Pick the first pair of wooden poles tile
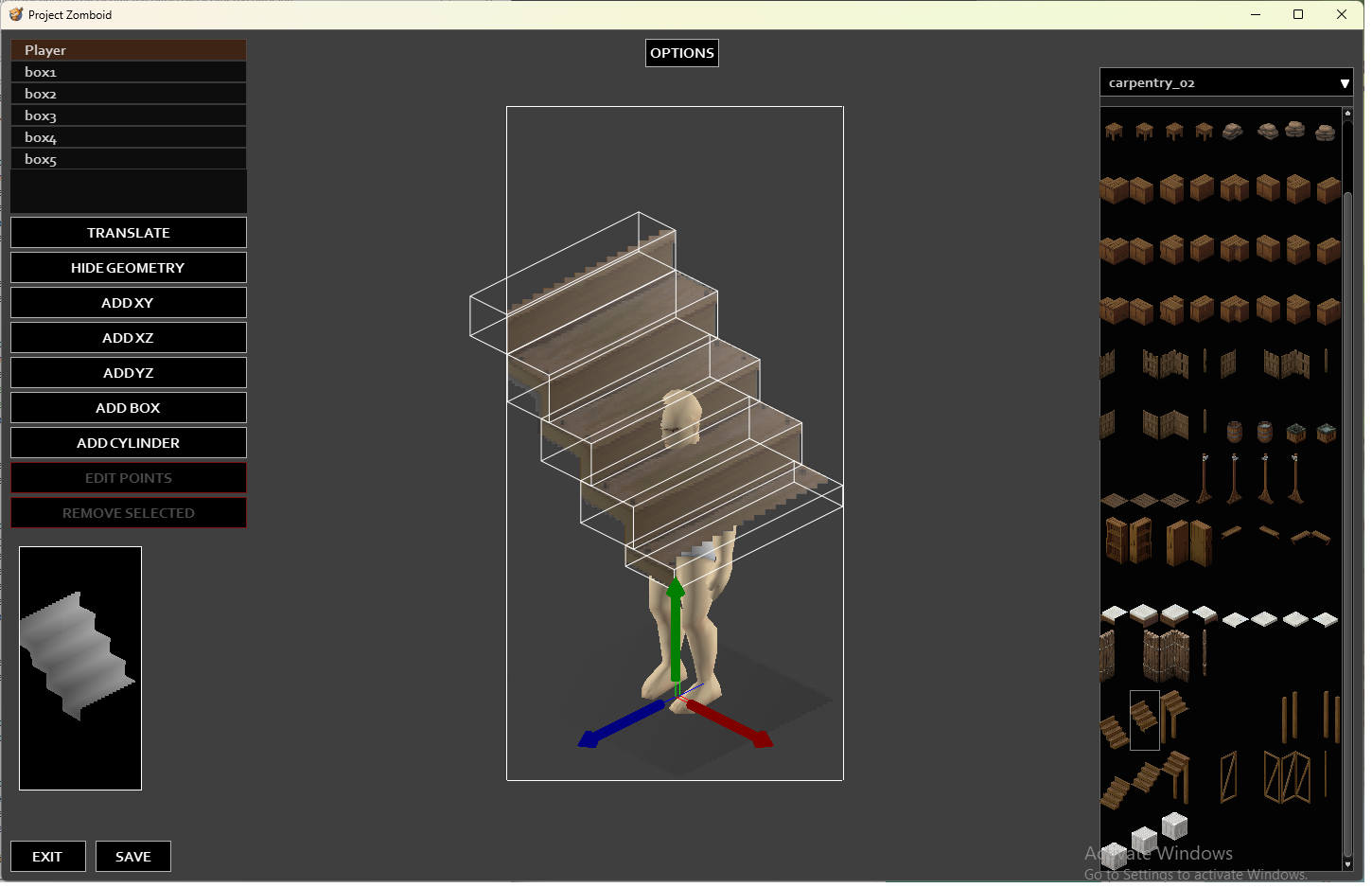This screenshot has width=1372, height=888. pos(1289,717)
